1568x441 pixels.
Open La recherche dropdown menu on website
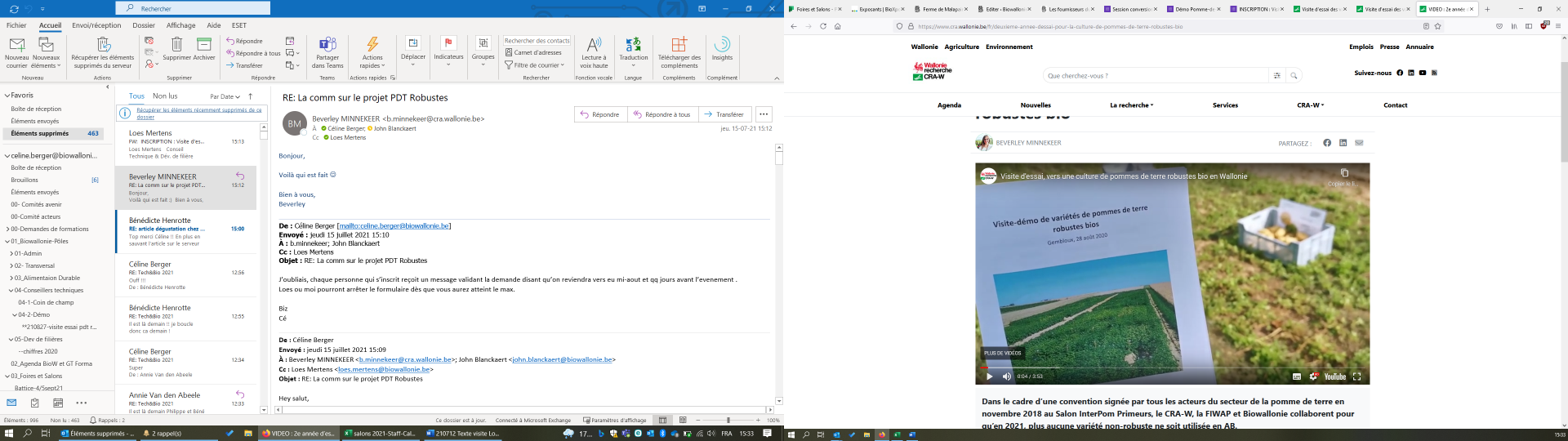click(1131, 105)
